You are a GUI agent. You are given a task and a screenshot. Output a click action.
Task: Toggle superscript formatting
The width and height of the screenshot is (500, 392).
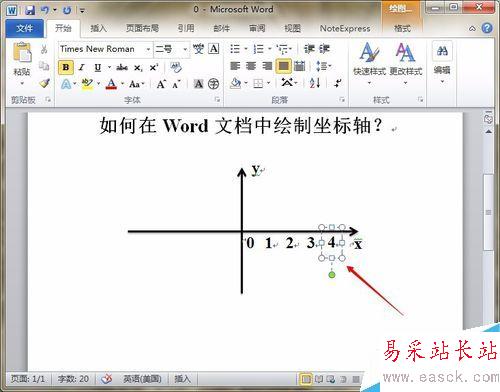(154, 67)
